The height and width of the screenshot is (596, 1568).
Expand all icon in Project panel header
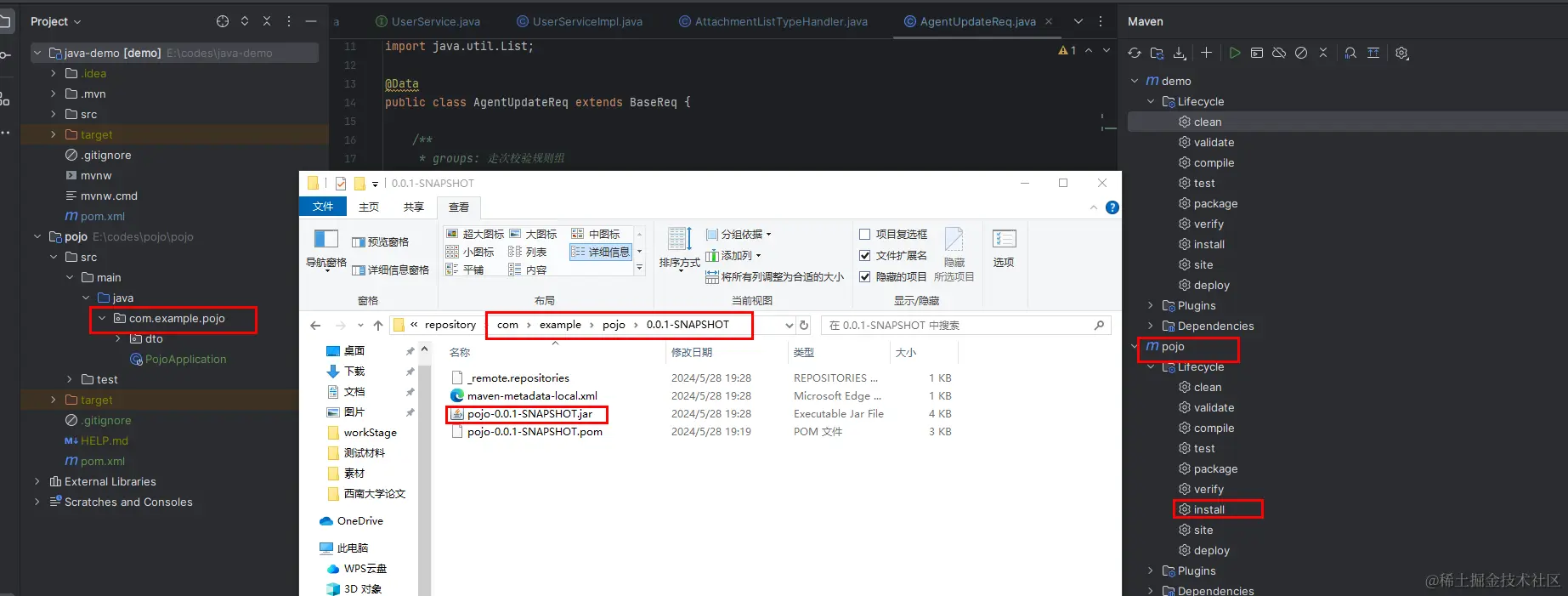pyautogui.click(x=245, y=21)
